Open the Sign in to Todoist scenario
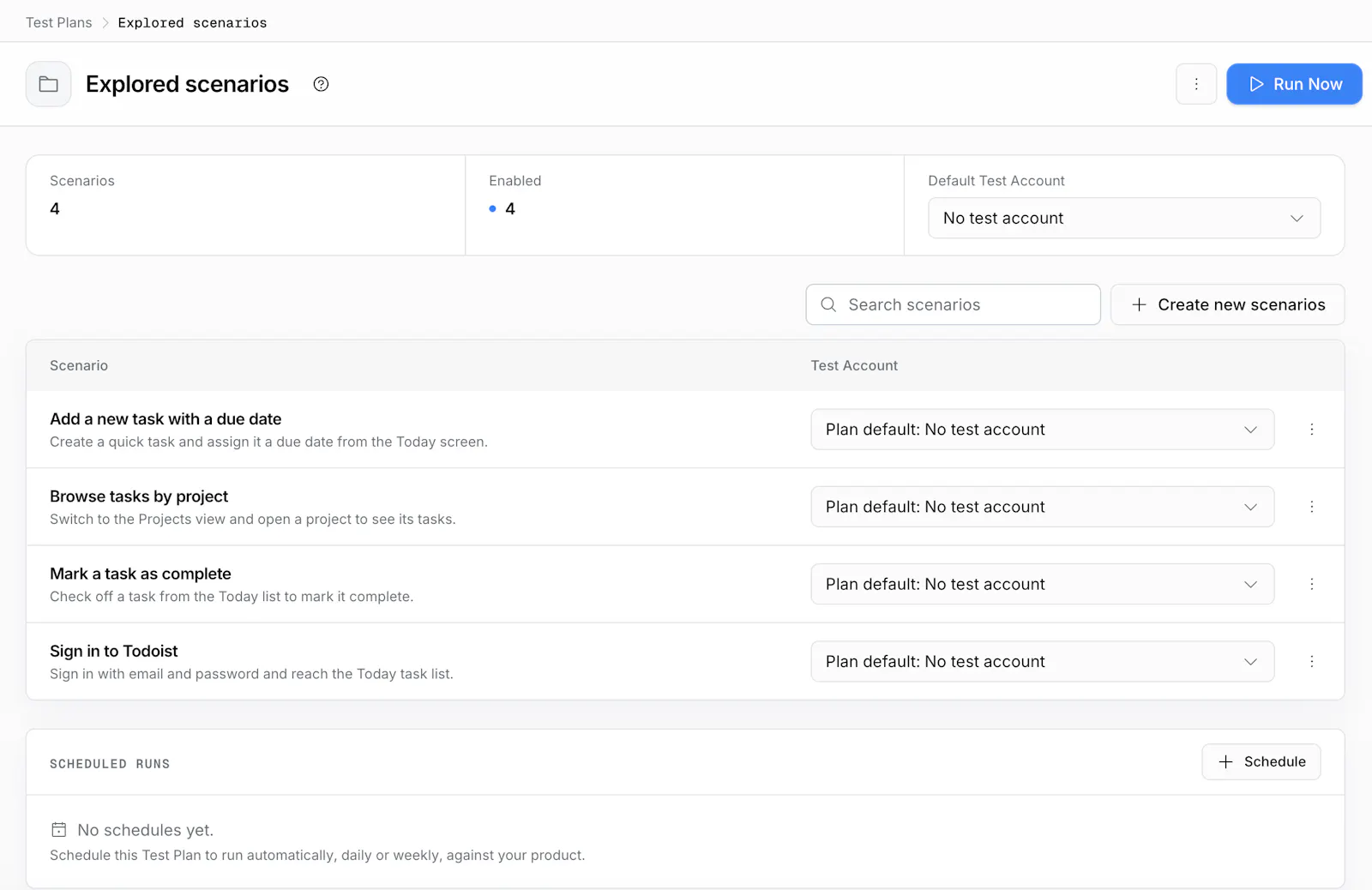1372x890 pixels. 114,651
